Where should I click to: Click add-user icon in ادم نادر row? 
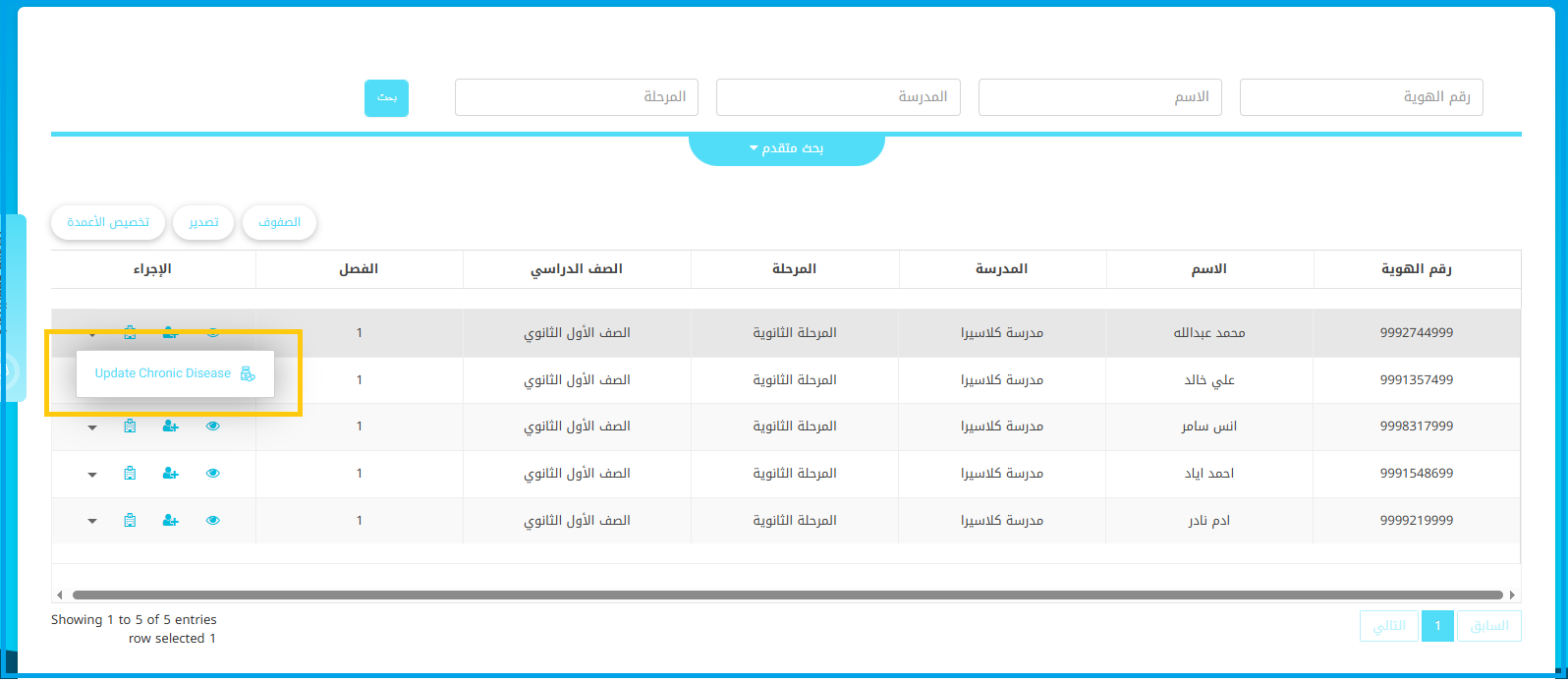[170, 521]
